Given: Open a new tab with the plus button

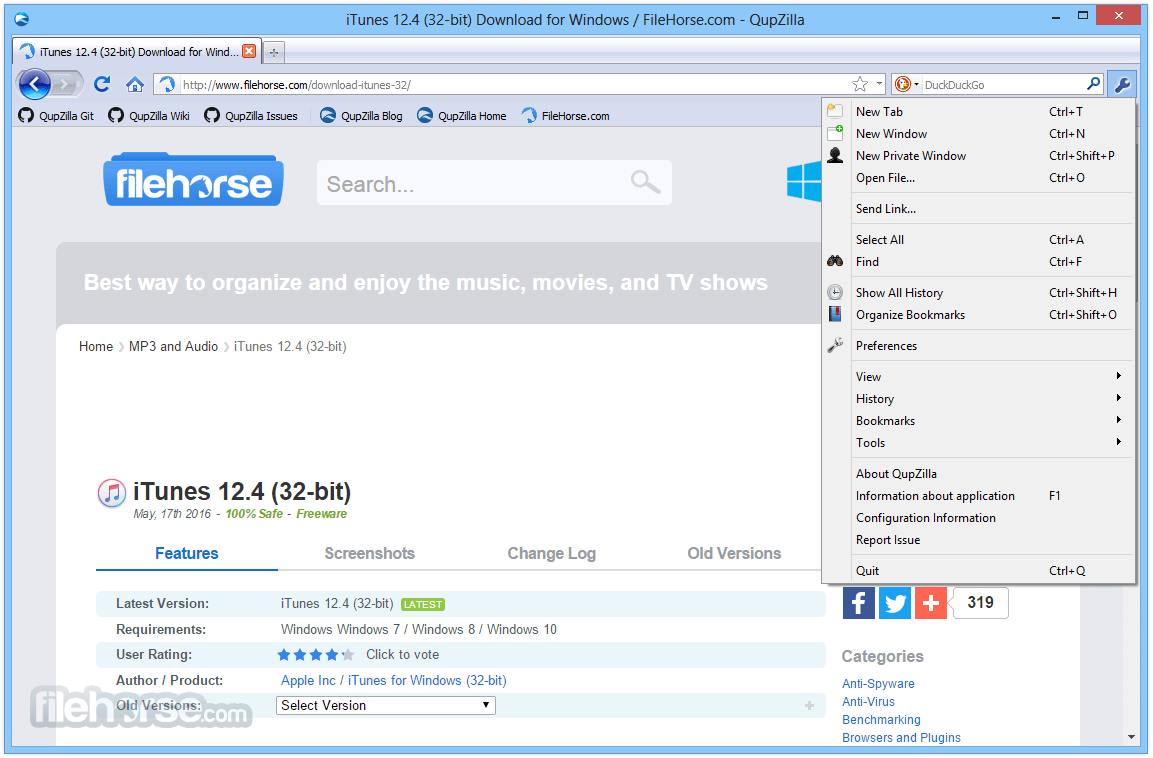Looking at the screenshot, I should [x=274, y=52].
